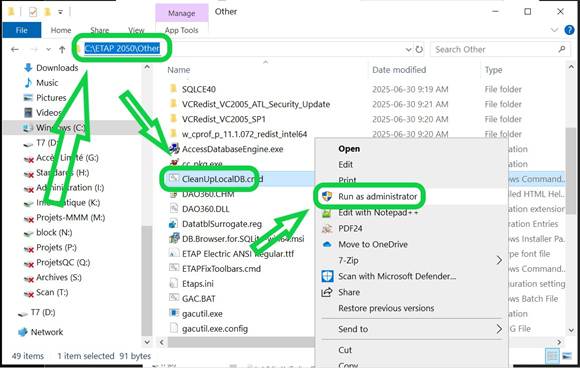Select the GAC.BAT file
The image size is (580, 368).
(x=198, y=299)
